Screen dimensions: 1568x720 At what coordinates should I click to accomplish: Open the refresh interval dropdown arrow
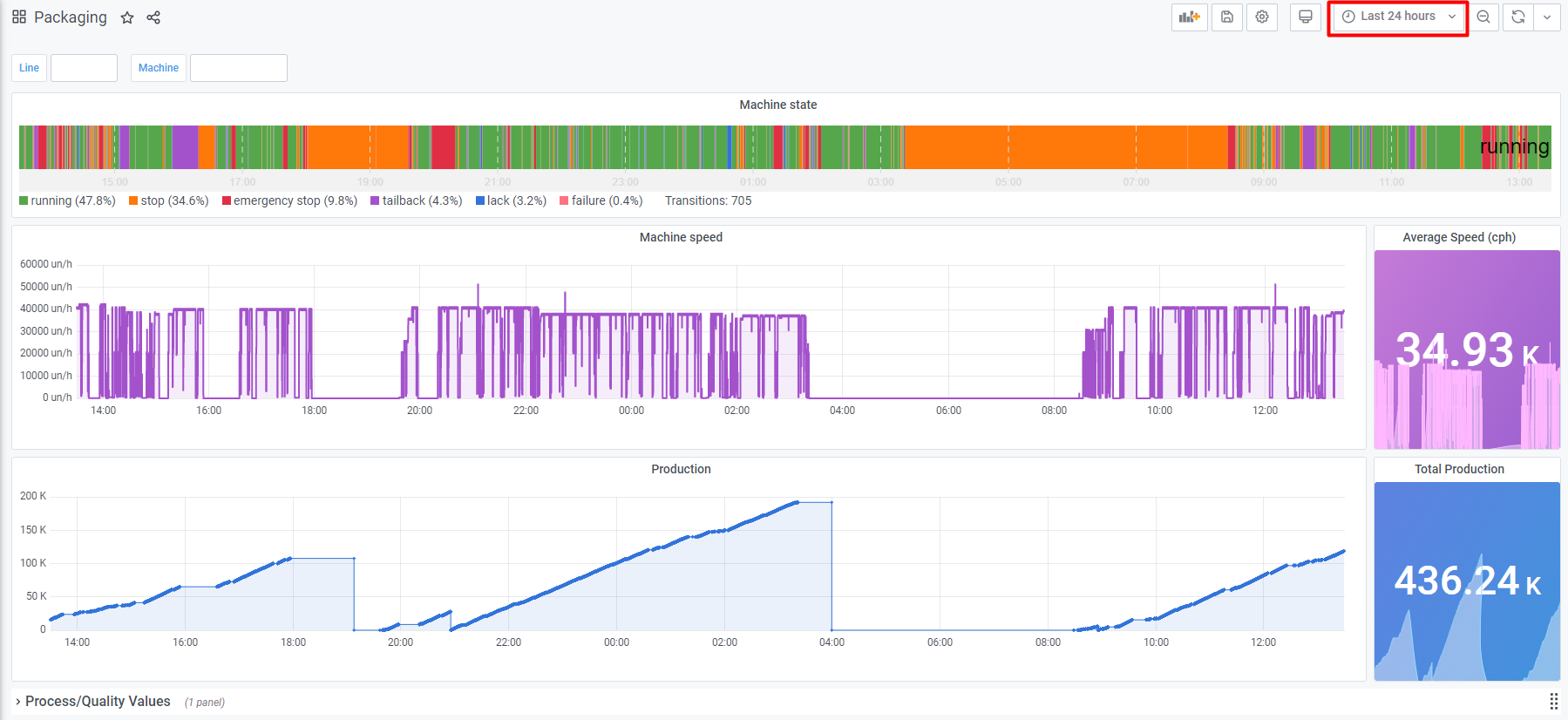point(1547,17)
